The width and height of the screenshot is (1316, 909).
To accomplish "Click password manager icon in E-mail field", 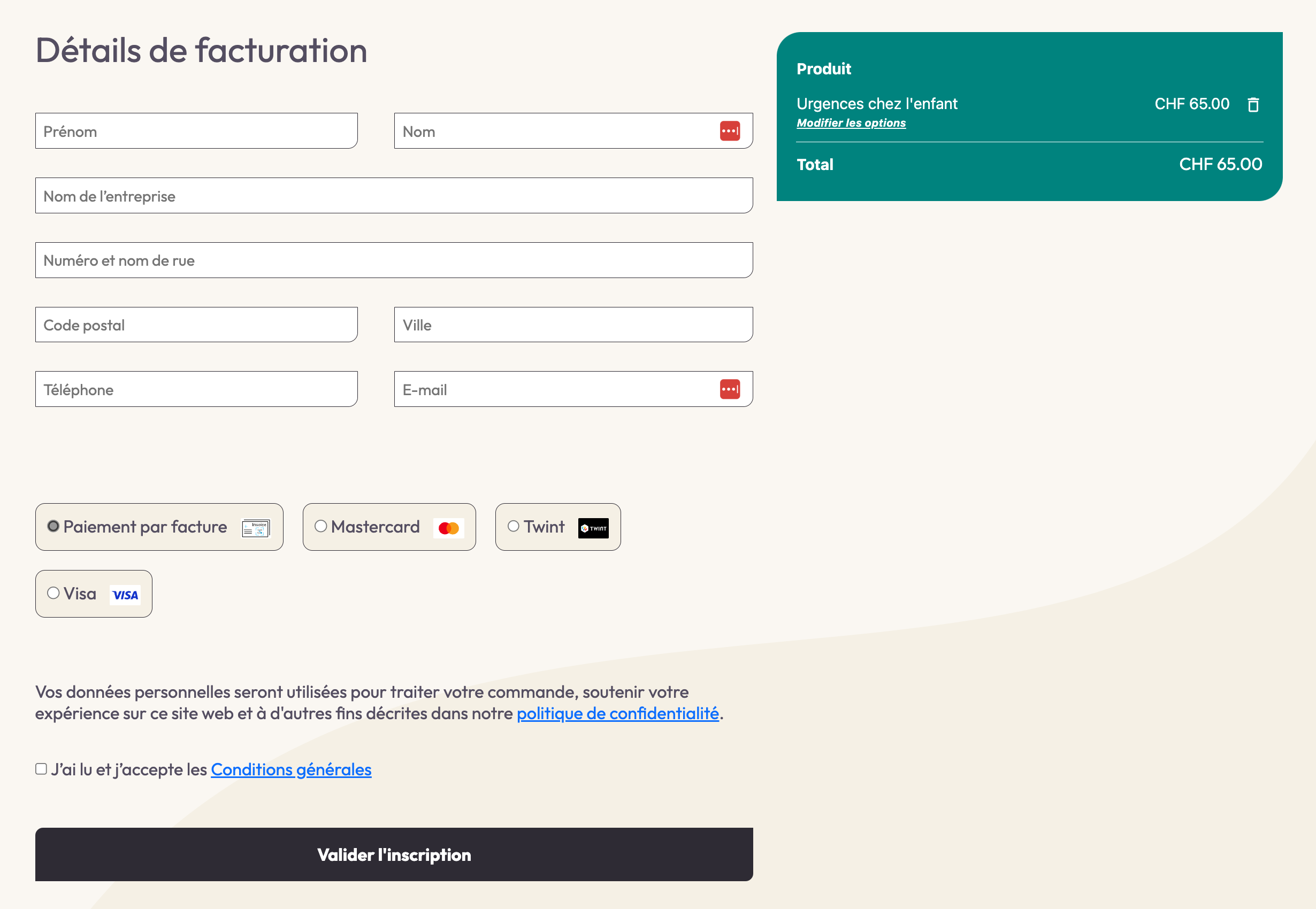I will (x=729, y=390).
